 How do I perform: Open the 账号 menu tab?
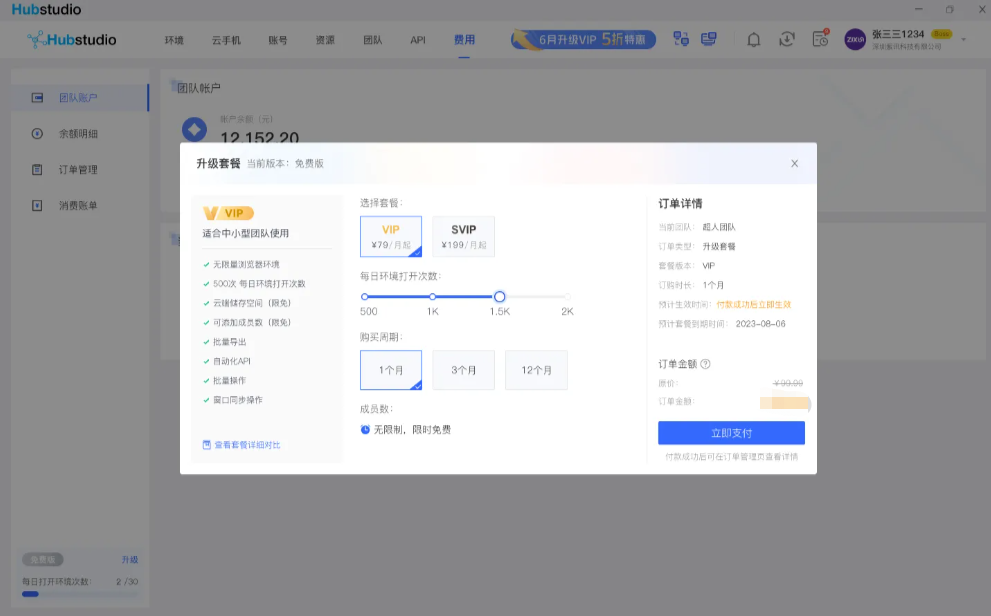(x=277, y=40)
